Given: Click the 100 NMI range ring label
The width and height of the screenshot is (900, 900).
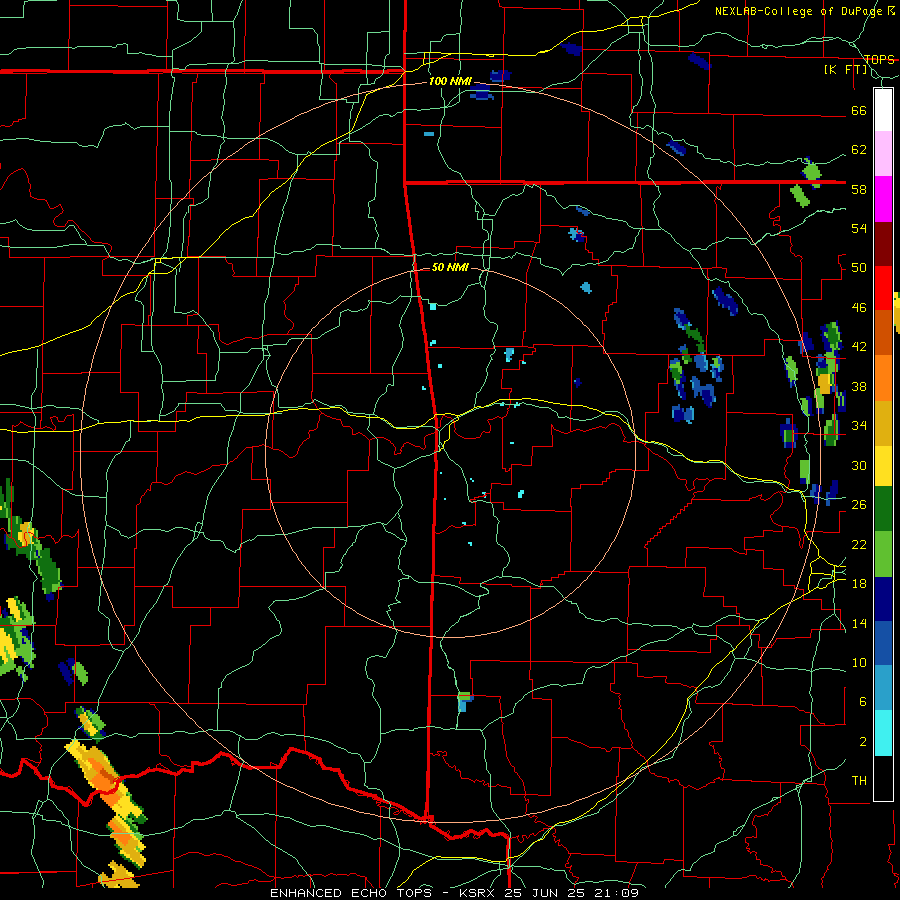Looking at the screenshot, I should [450, 82].
